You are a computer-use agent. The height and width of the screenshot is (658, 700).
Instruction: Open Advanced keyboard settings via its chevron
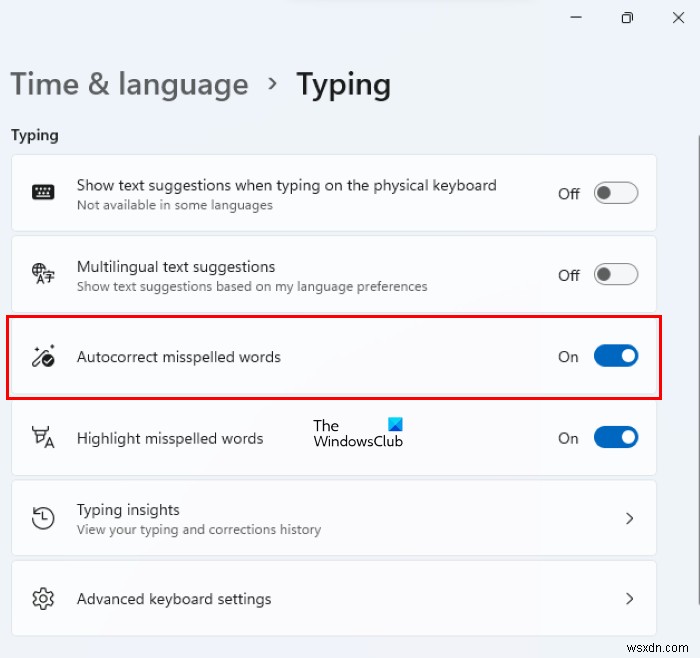click(629, 599)
